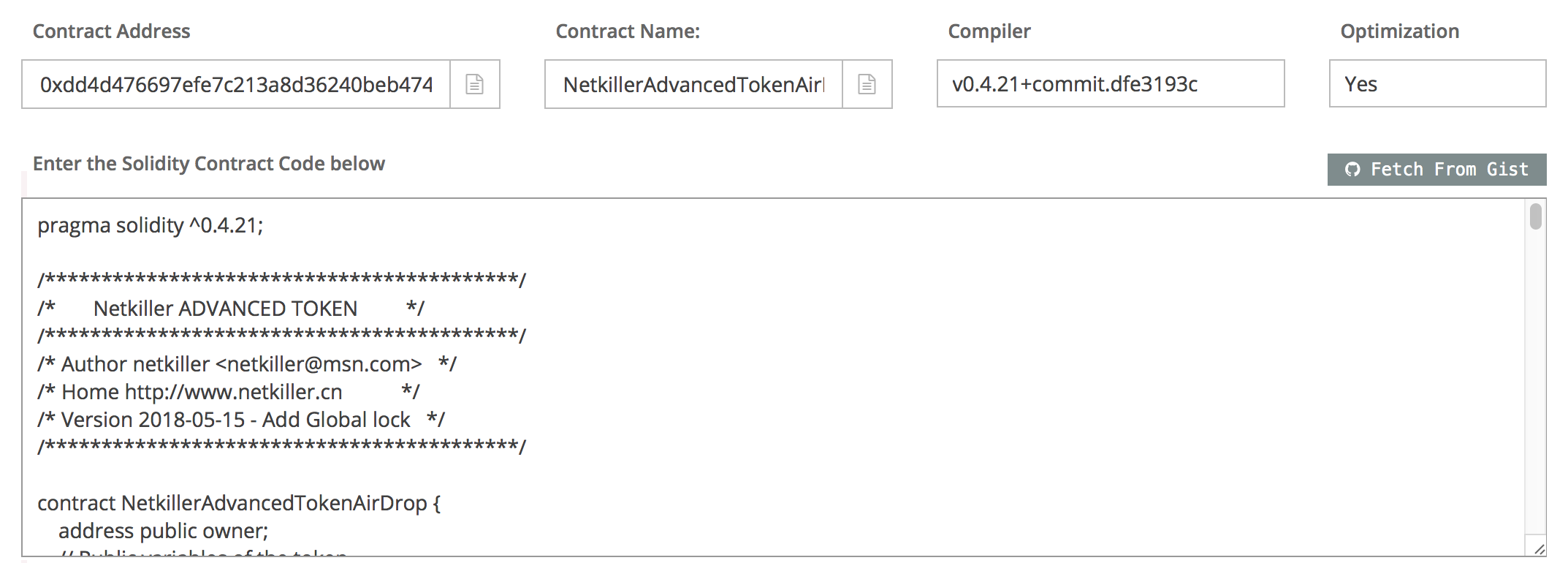Click the Netkiller ADVANCED TOKEN comment line

[231, 308]
